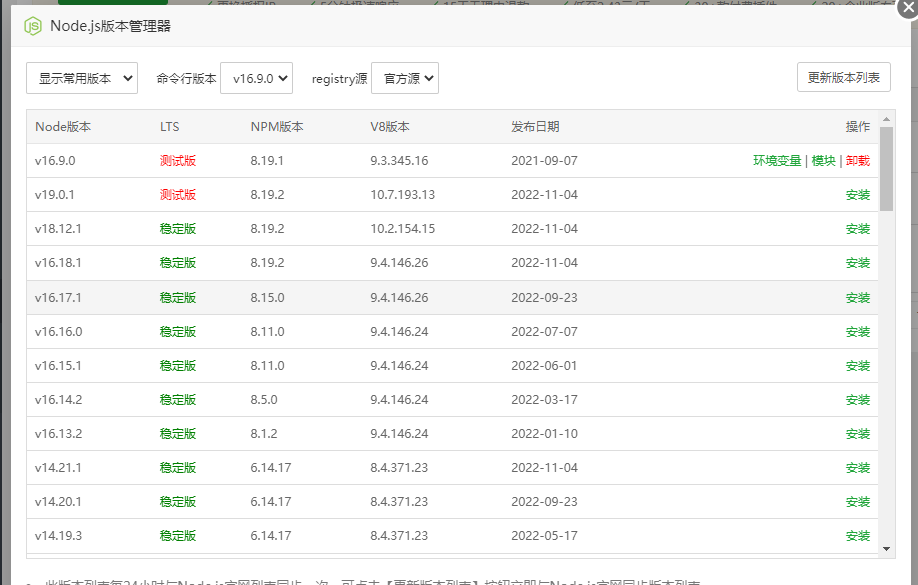The image size is (918, 585).
Task: Click the NPM版本 column header
Action: [x=277, y=126]
